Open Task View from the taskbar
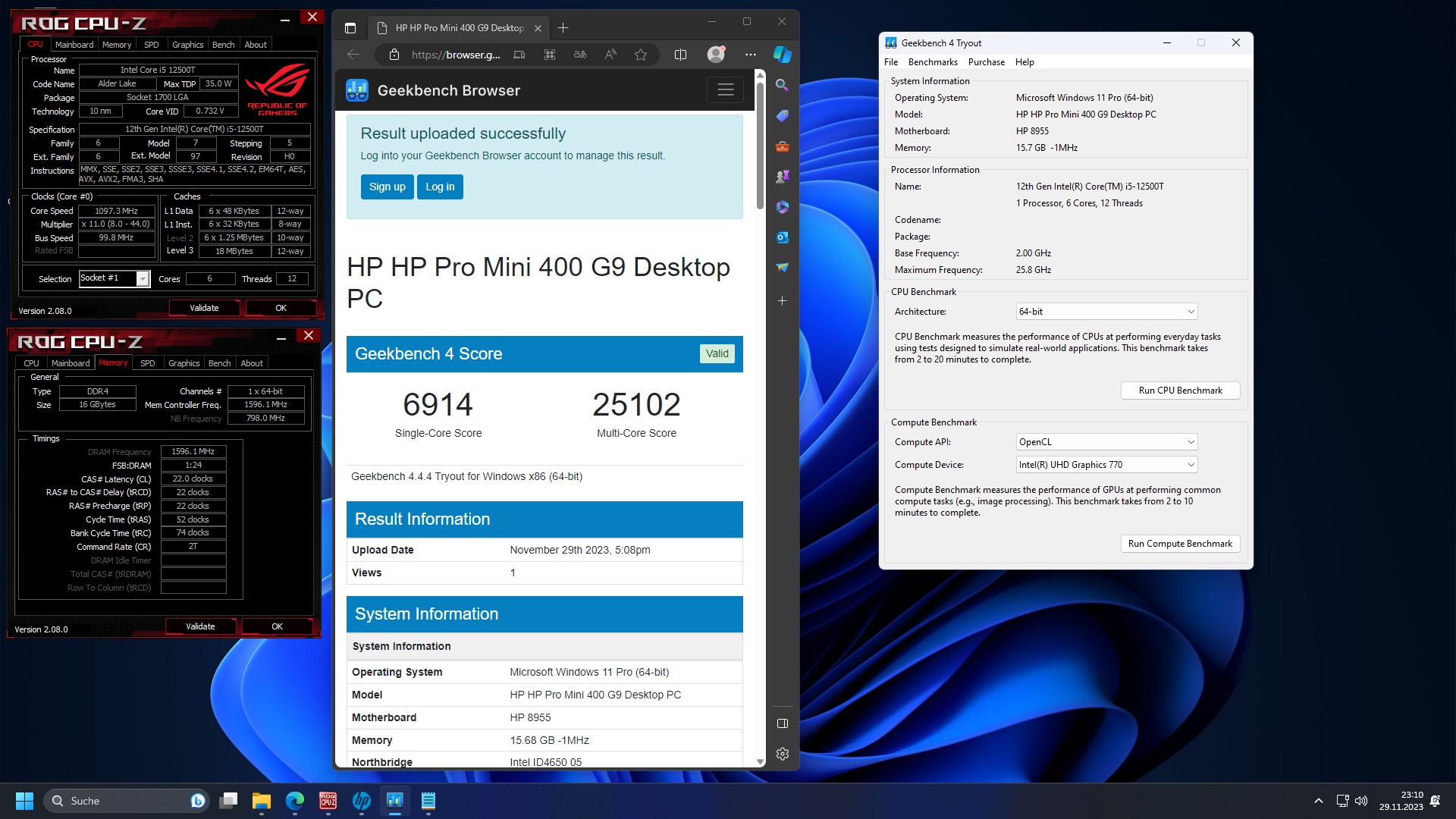1456x819 pixels. (x=228, y=801)
